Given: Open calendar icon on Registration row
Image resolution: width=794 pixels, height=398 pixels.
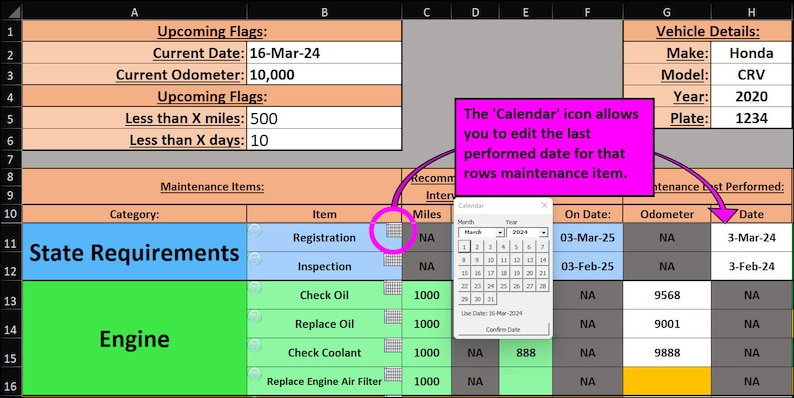Looking at the screenshot, I should [394, 230].
